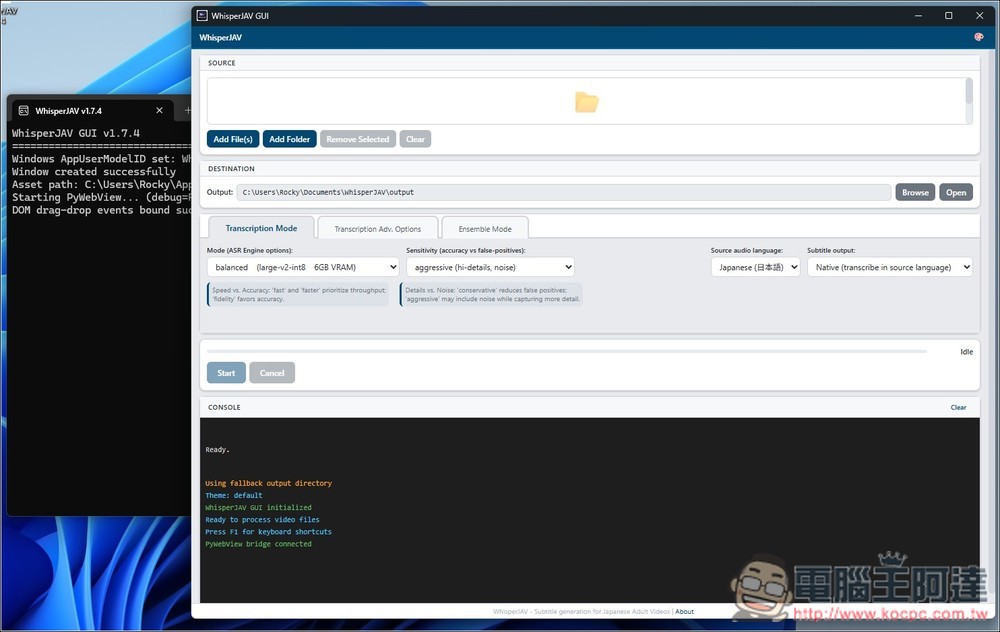Open the console terminal window icon
Image resolution: width=1000 pixels, height=632 pixels.
[x=23, y=110]
